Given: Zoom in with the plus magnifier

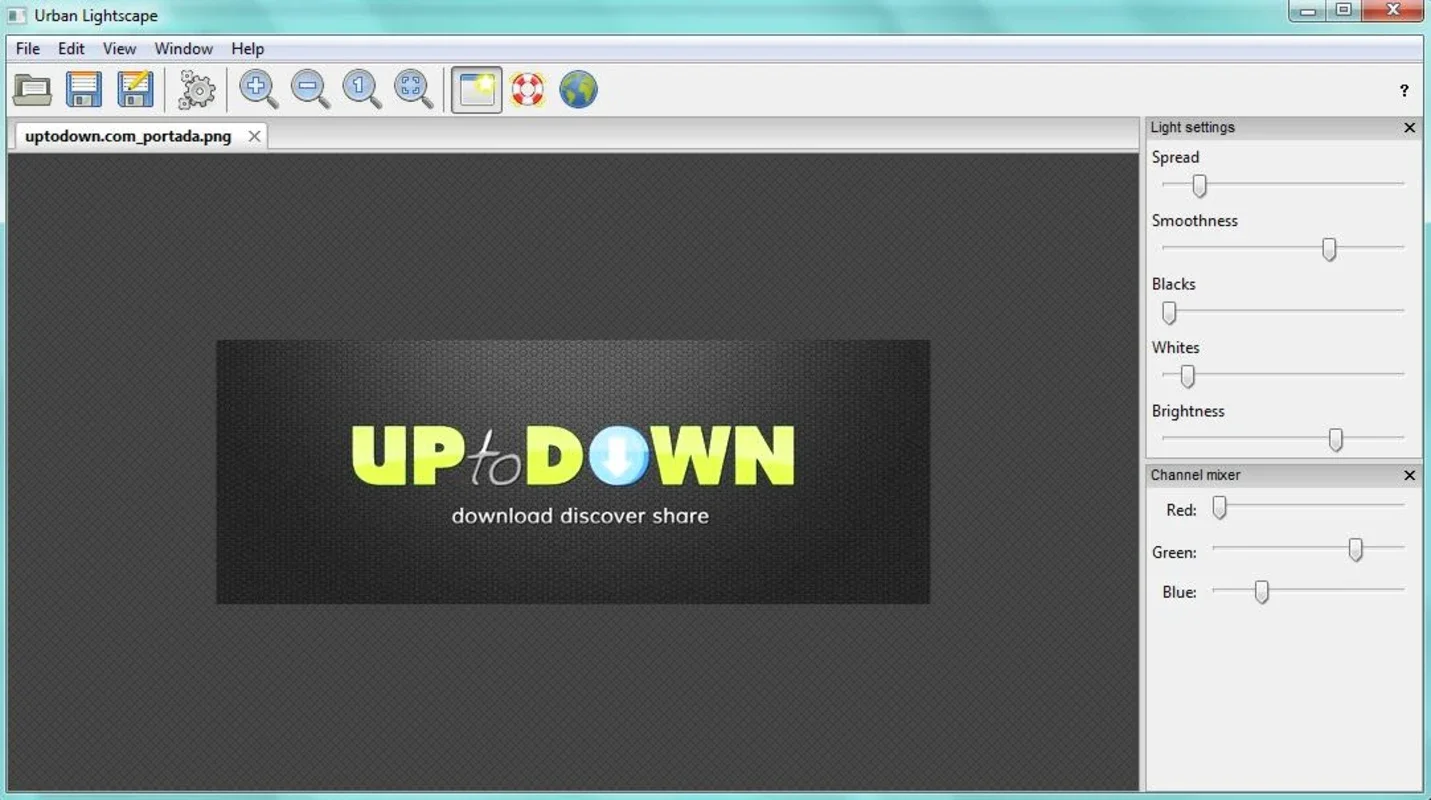Looking at the screenshot, I should (x=259, y=90).
